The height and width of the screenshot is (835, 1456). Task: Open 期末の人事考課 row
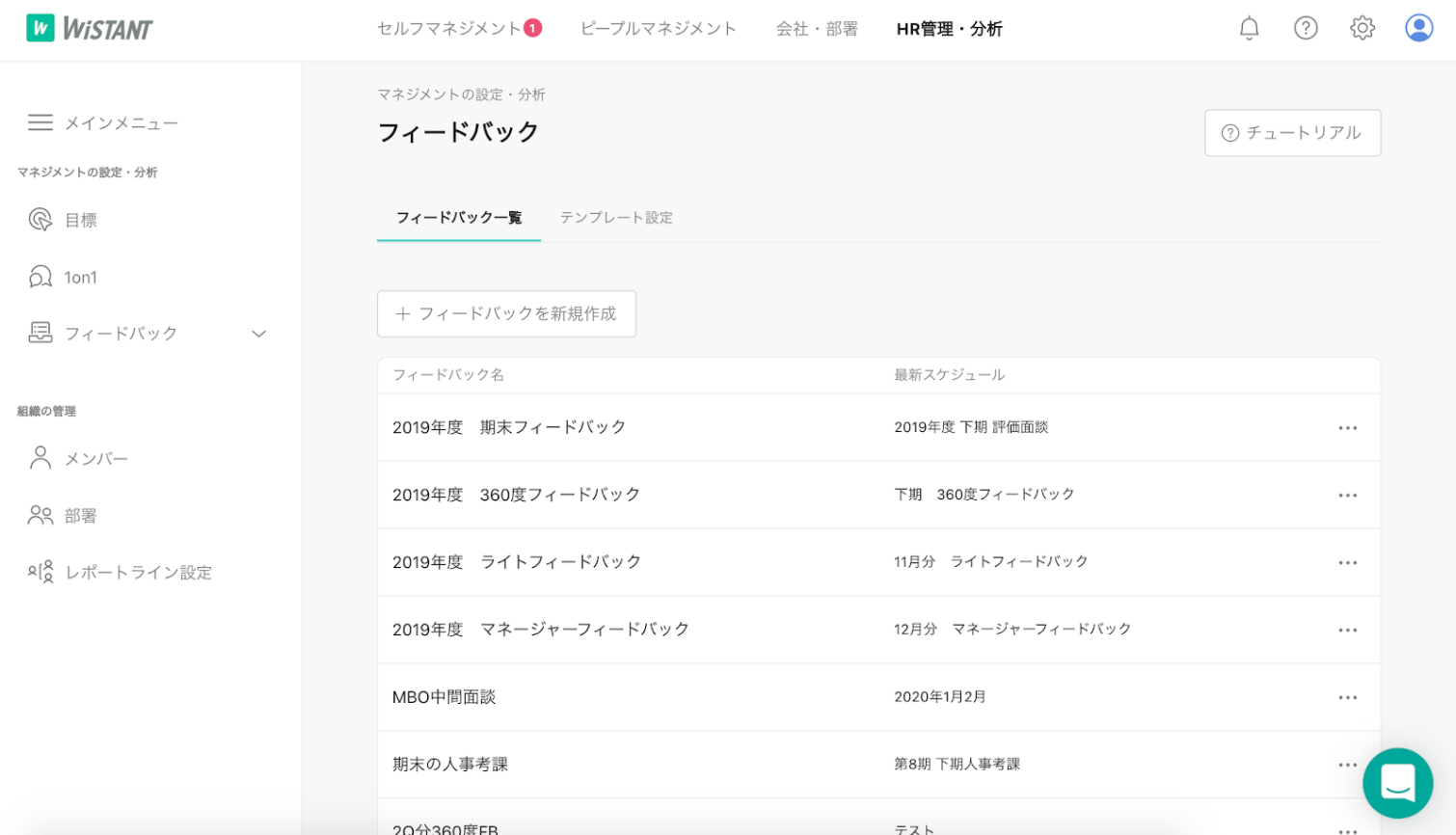click(878, 765)
